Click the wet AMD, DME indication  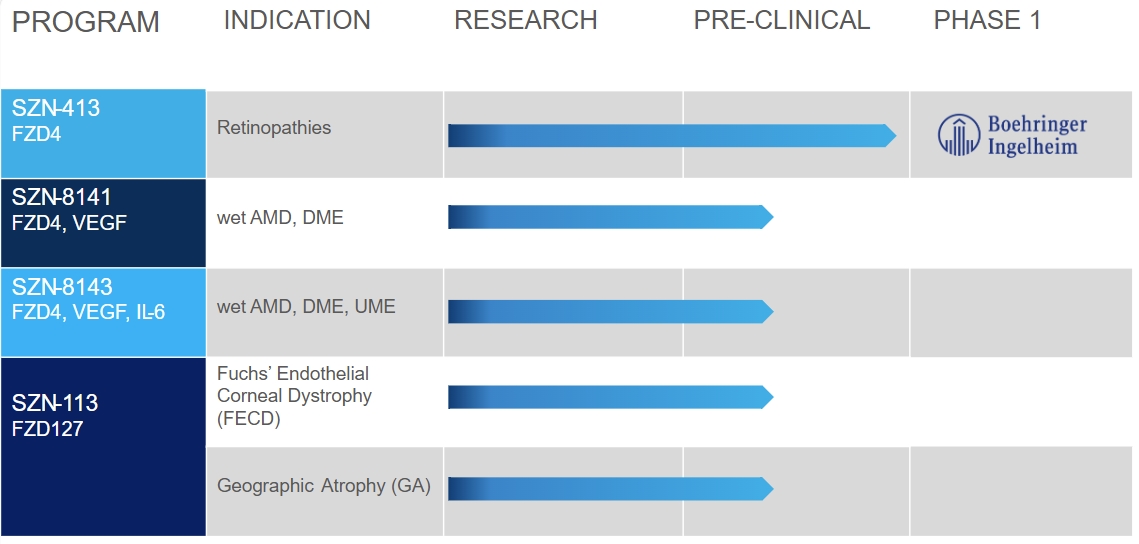[x=280, y=217]
